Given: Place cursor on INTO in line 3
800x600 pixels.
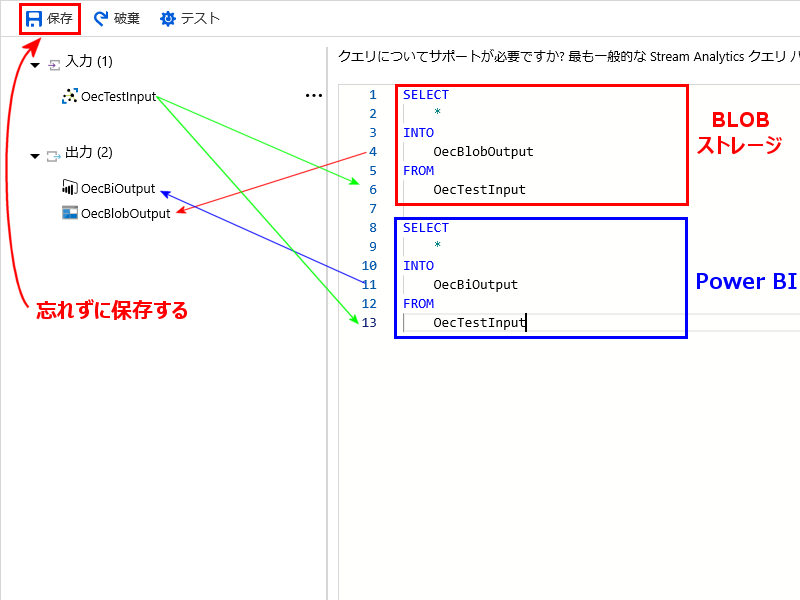Looking at the screenshot, I should [x=418, y=133].
